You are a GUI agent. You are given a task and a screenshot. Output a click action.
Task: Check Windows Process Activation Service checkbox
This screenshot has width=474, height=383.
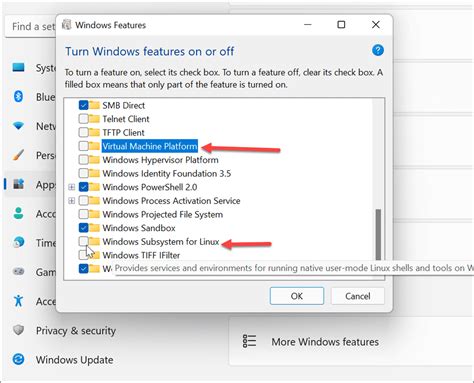click(x=83, y=201)
